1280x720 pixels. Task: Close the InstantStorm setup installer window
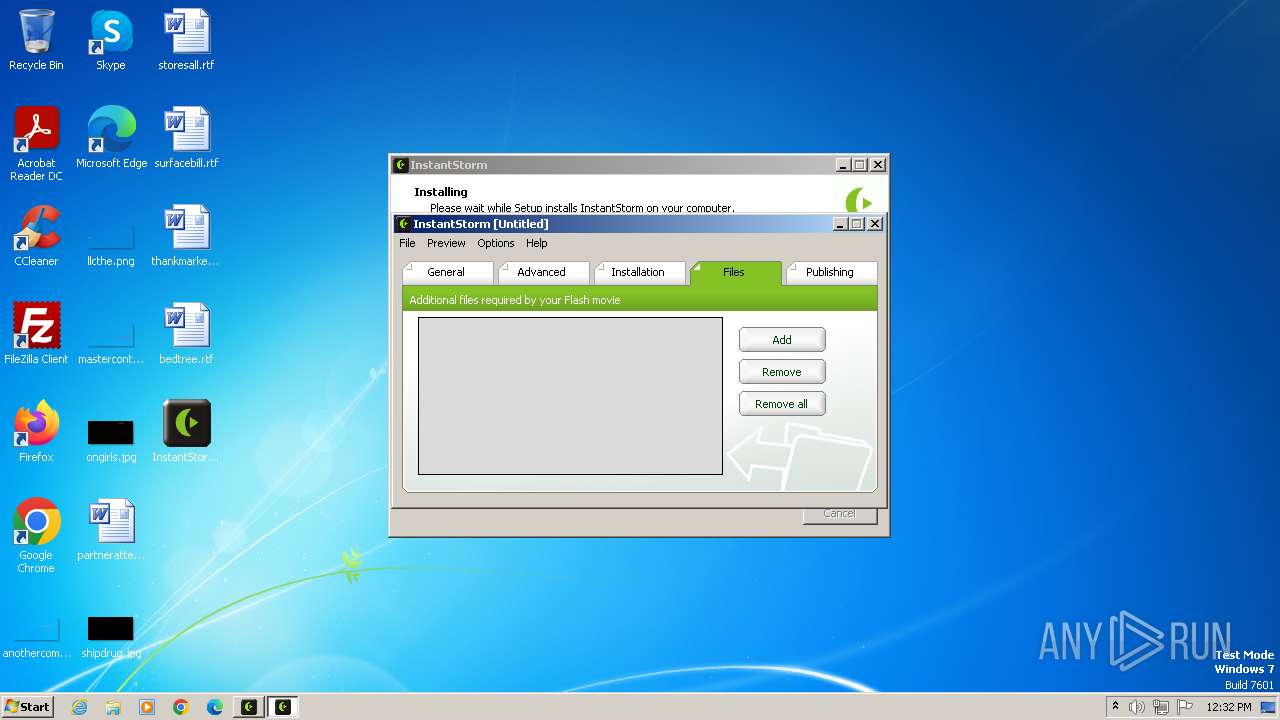tap(878, 165)
